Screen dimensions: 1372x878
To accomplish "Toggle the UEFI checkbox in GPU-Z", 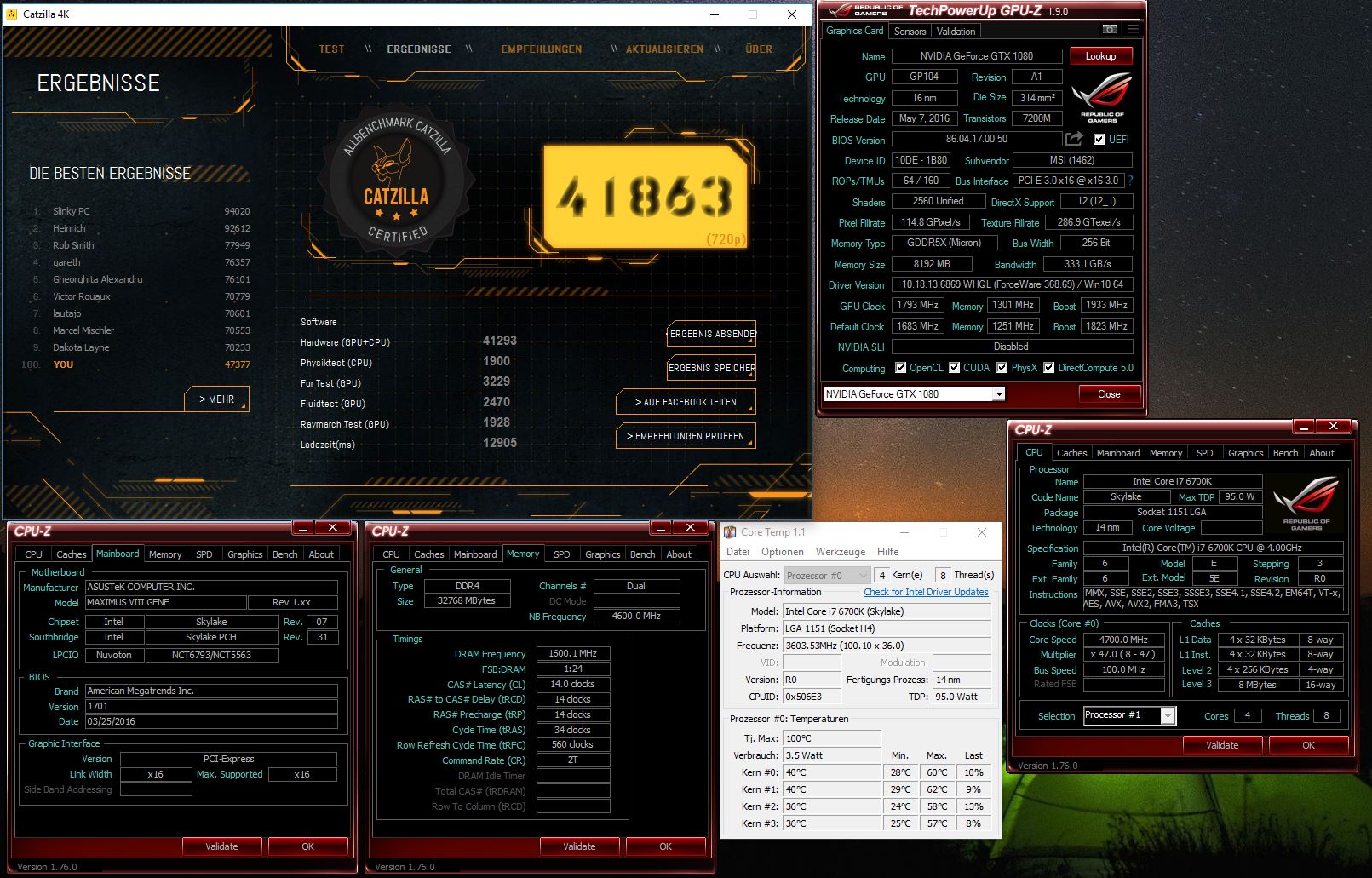I will pyautogui.click(x=1099, y=140).
